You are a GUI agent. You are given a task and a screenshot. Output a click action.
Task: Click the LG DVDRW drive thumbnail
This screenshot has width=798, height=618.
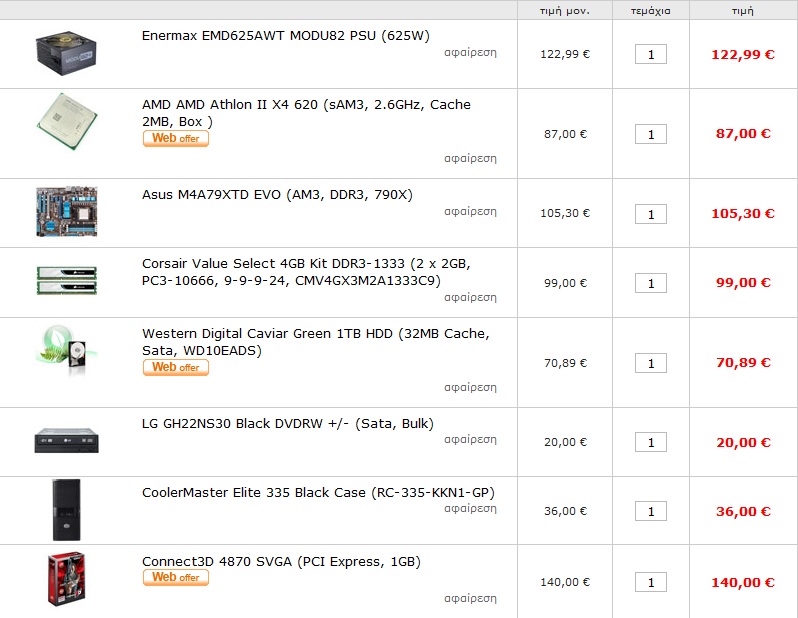click(x=67, y=441)
